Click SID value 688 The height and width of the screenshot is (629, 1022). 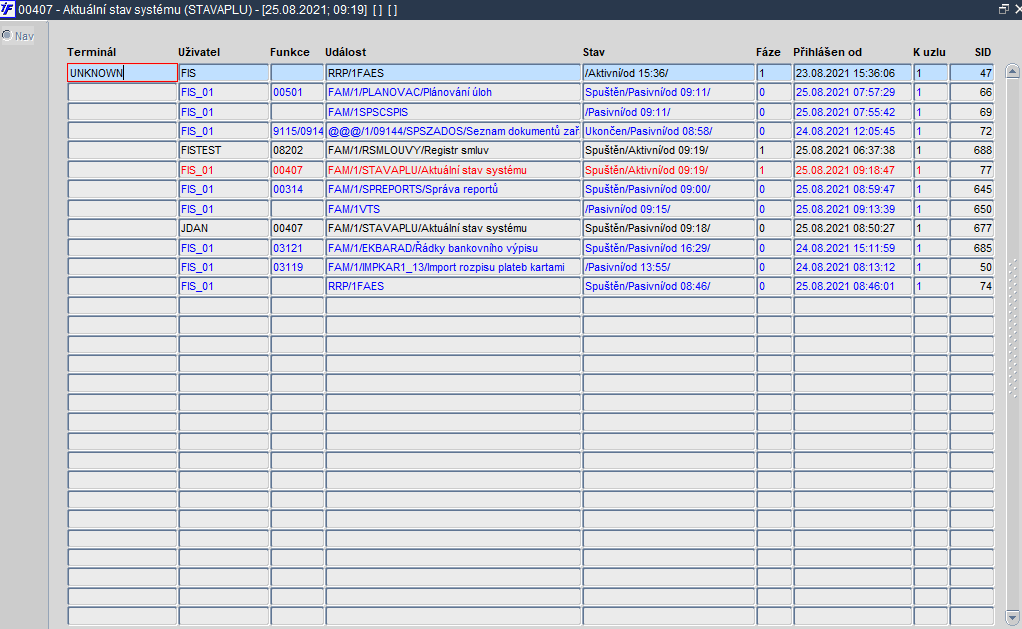pyautogui.click(x=971, y=150)
